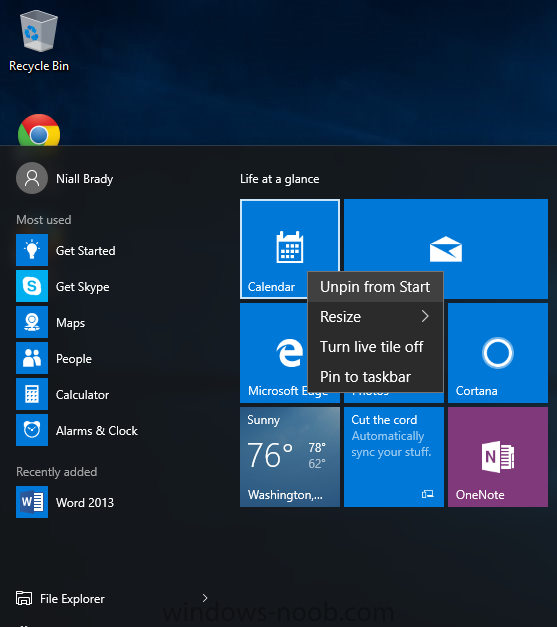
Task: Click the Maps label
Action: 70,323
